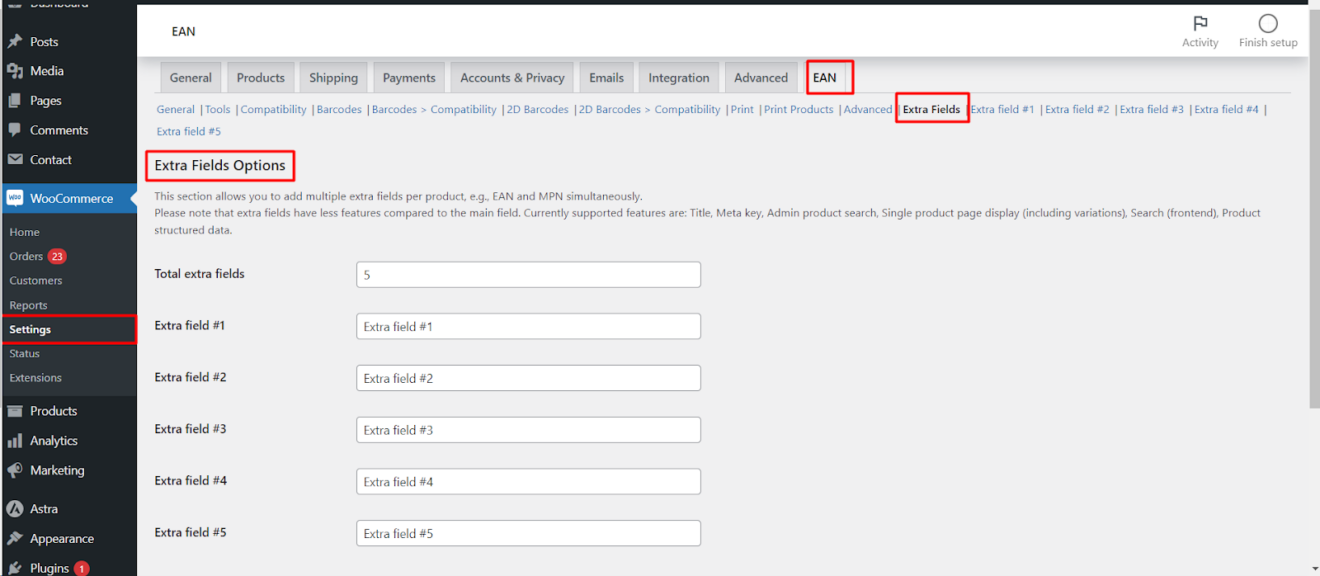
Task: Switch to the Payments tab
Action: (409, 77)
